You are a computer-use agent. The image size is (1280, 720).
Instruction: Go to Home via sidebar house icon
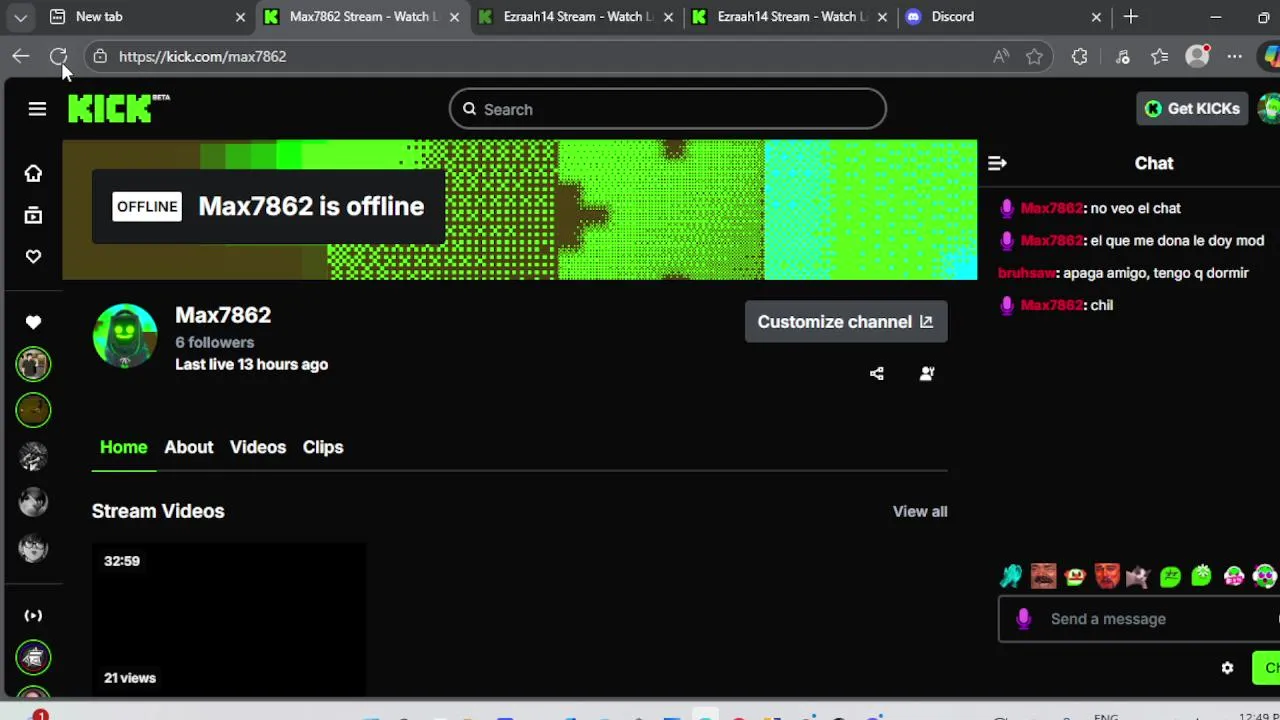click(x=33, y=173)
